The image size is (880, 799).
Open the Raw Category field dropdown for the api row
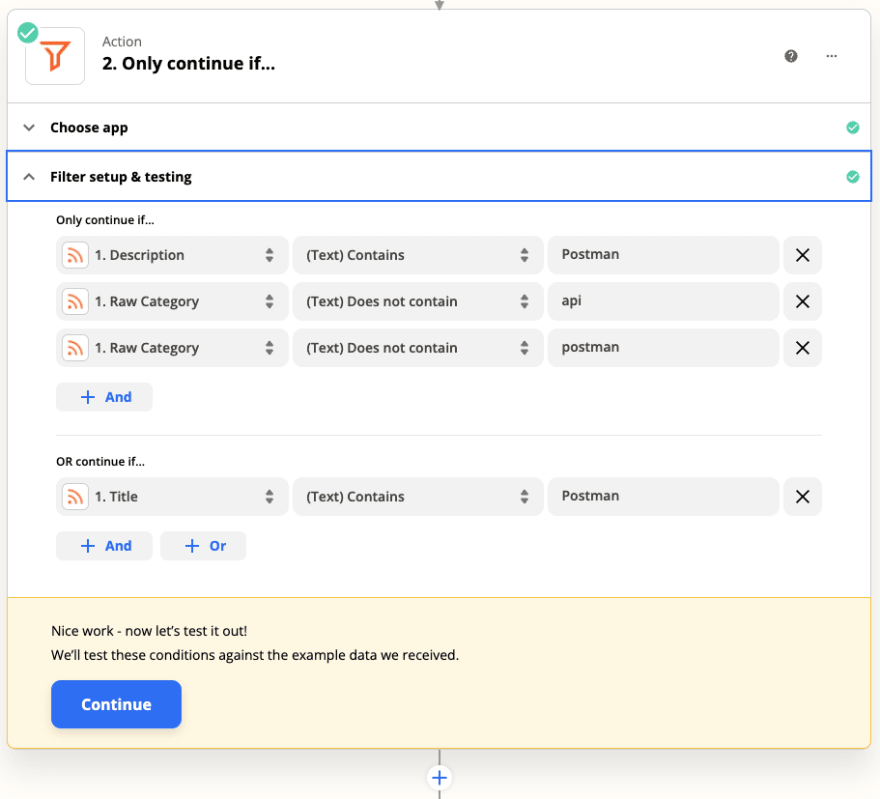click(172, 301)
